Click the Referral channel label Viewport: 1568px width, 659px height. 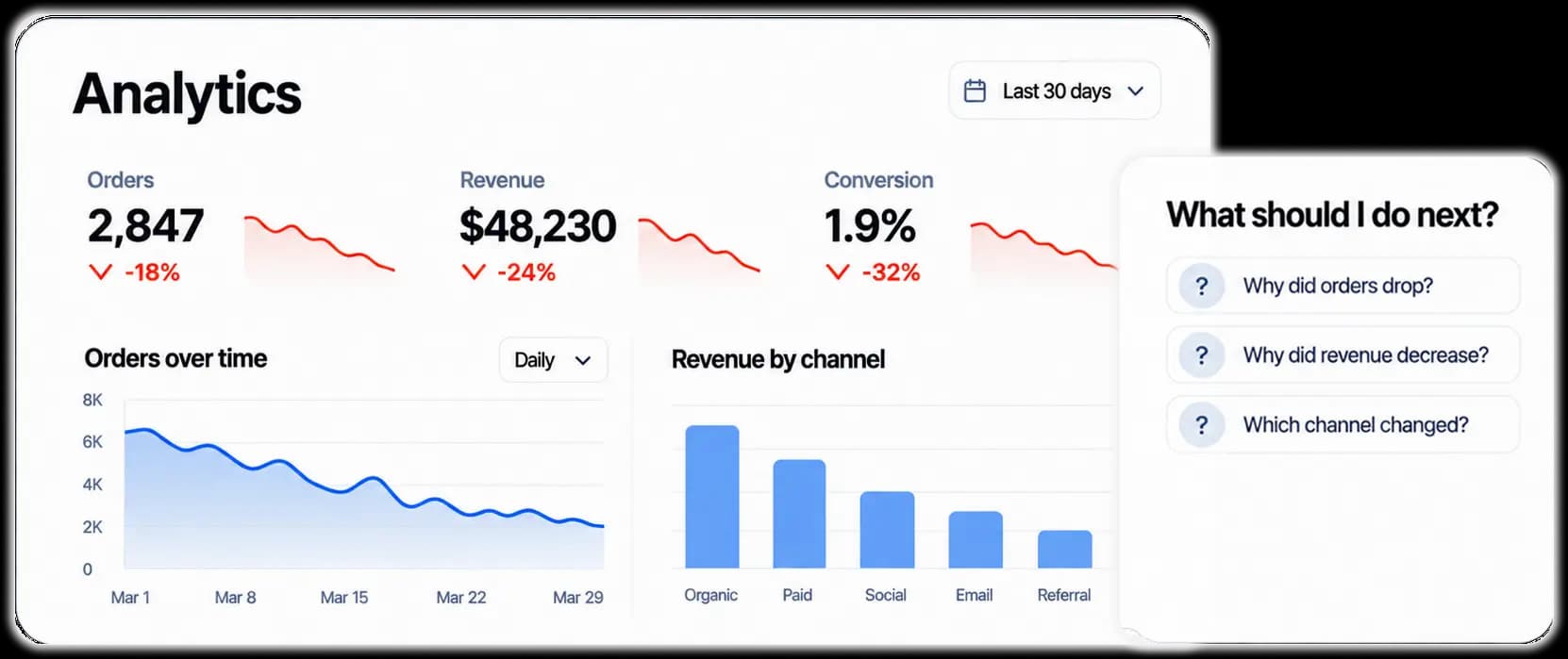pyautogui.click(x=1064, y=595)
